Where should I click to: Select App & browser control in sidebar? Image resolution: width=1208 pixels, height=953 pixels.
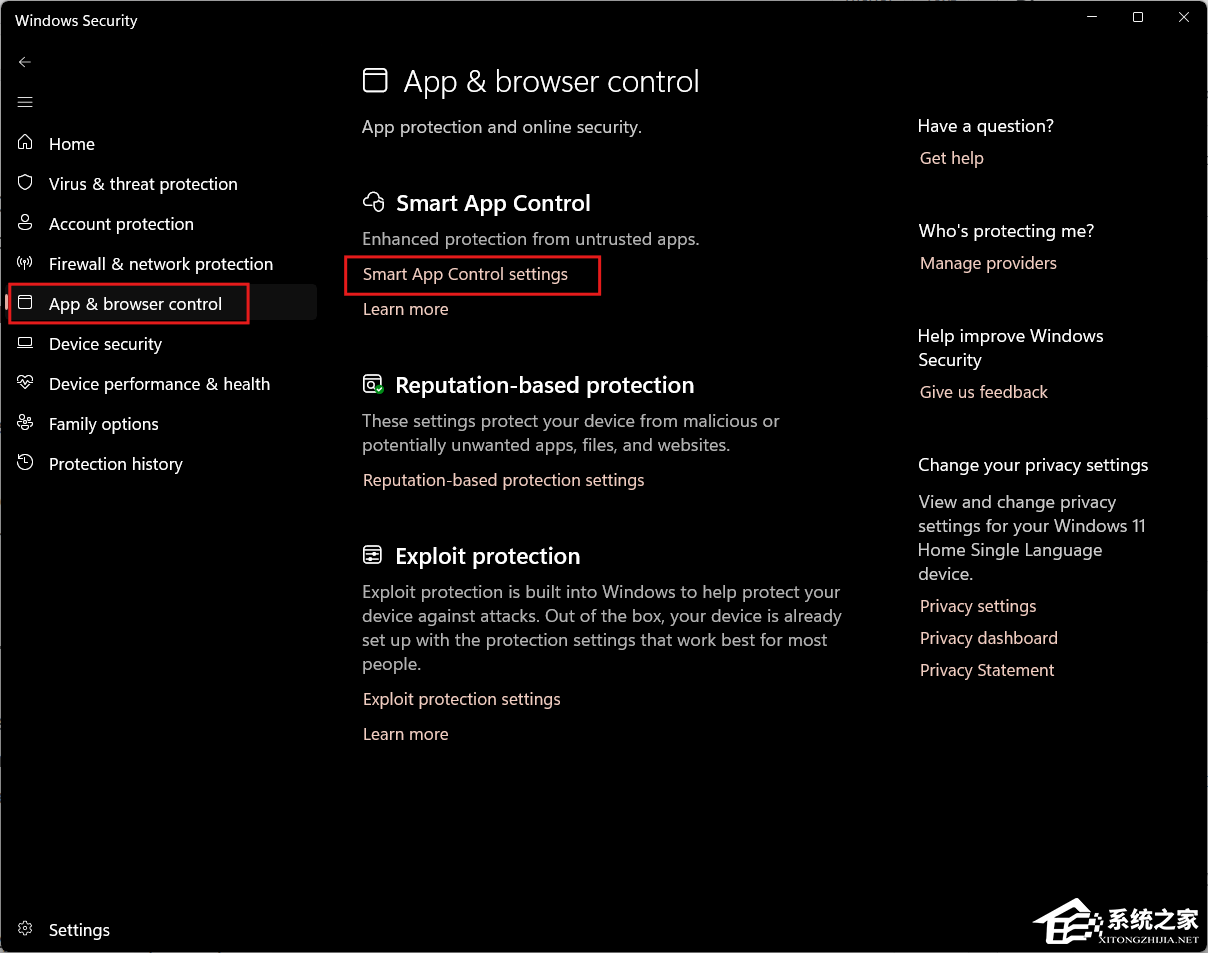tap(135, 304)
